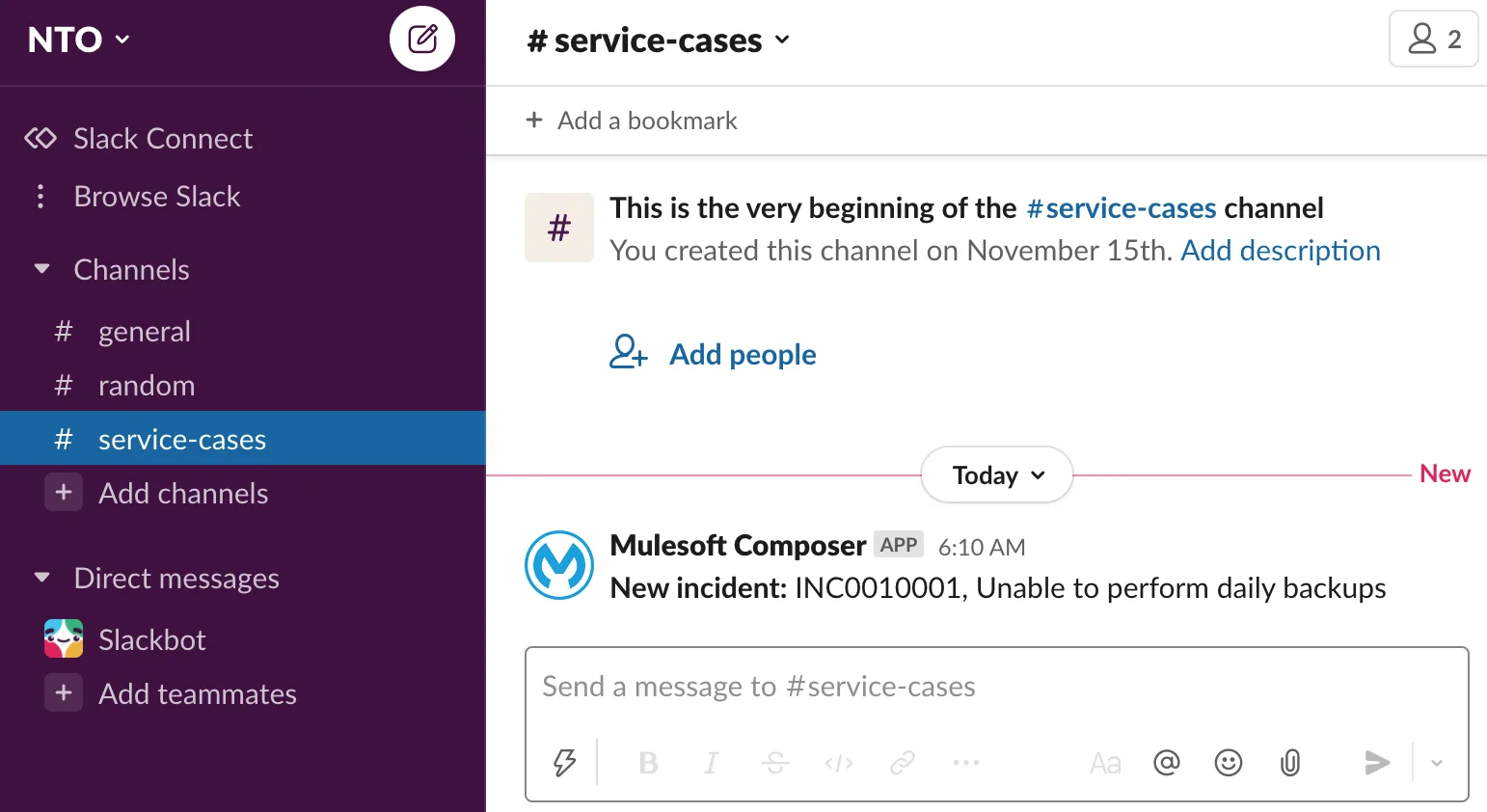The width and height of the screenshot is (1487, 812).
Task: Show more formatting options ellipsis
Action: (x=966, y=763)
